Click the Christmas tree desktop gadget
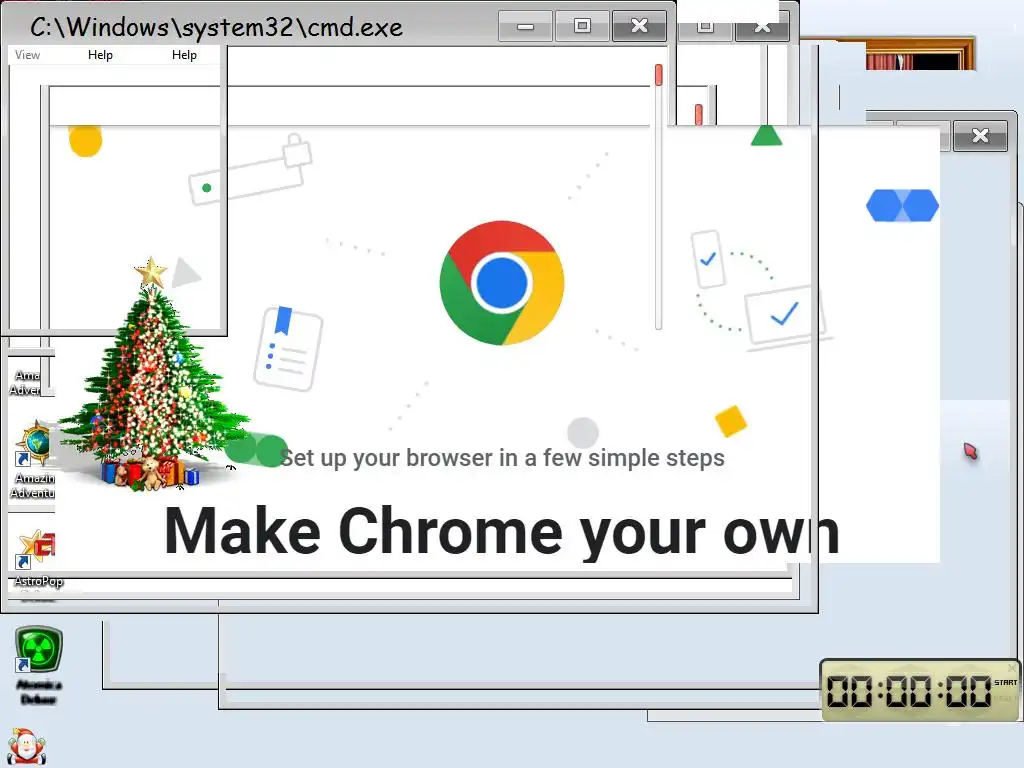 point(154,374)
